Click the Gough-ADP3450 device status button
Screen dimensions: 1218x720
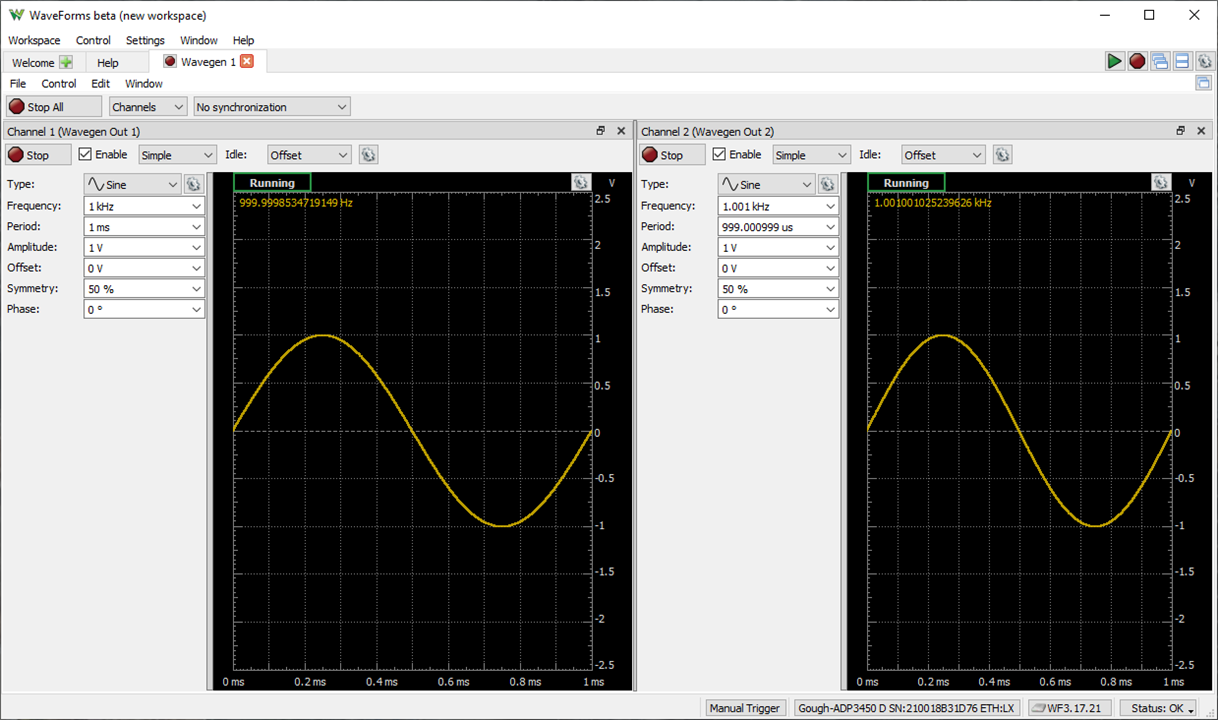coord(906,708)
